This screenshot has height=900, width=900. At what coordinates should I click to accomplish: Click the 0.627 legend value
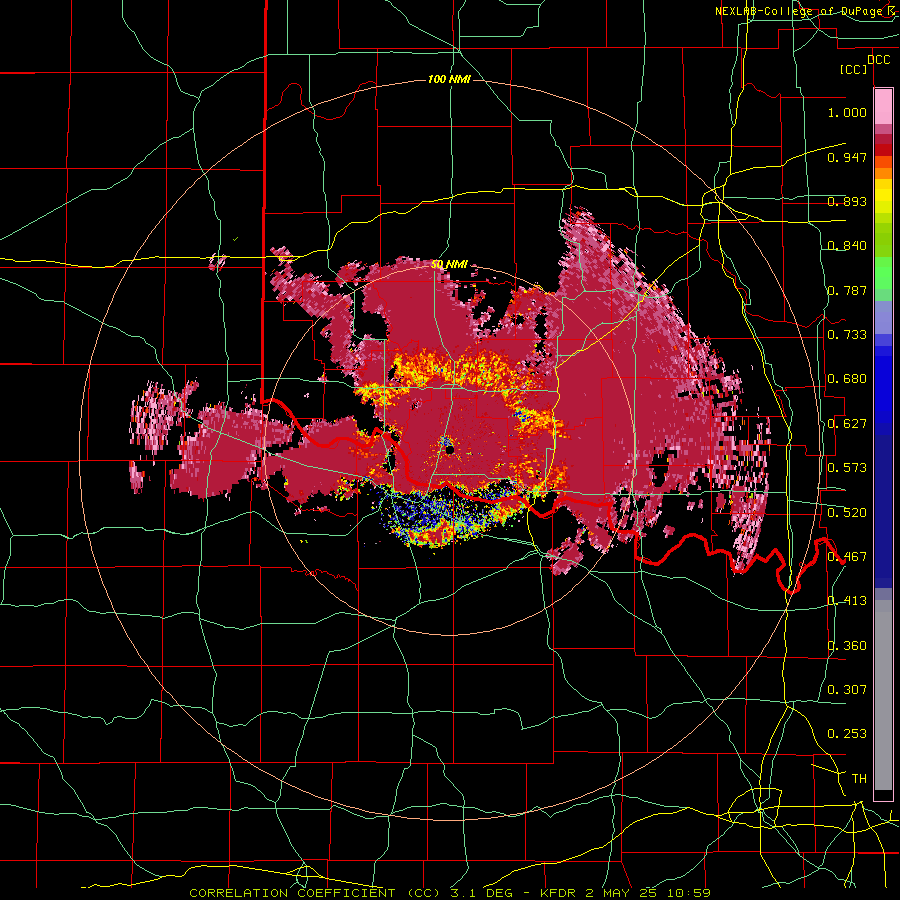coord(847,424)
